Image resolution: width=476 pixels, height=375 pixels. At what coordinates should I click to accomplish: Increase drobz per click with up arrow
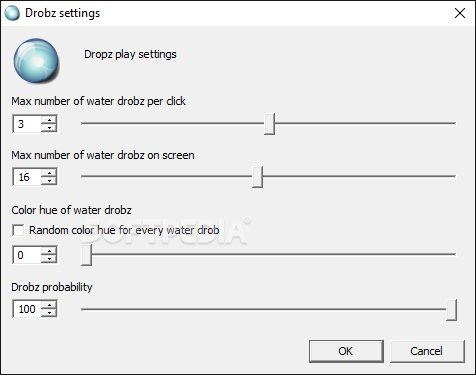49,120
